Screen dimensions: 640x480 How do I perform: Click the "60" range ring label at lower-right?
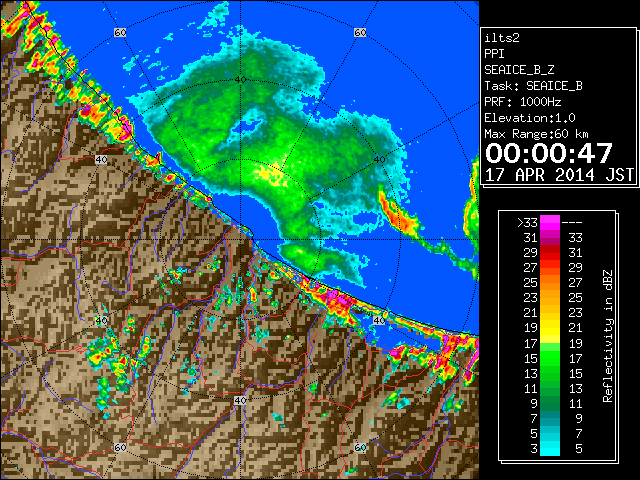[360, 447]
